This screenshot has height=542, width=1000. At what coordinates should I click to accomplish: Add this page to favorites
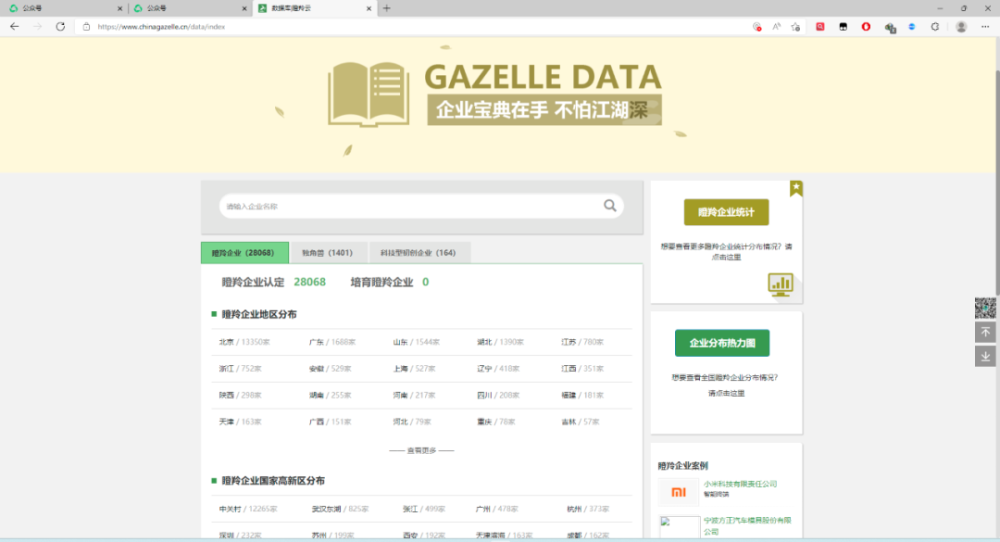(796, 27)
